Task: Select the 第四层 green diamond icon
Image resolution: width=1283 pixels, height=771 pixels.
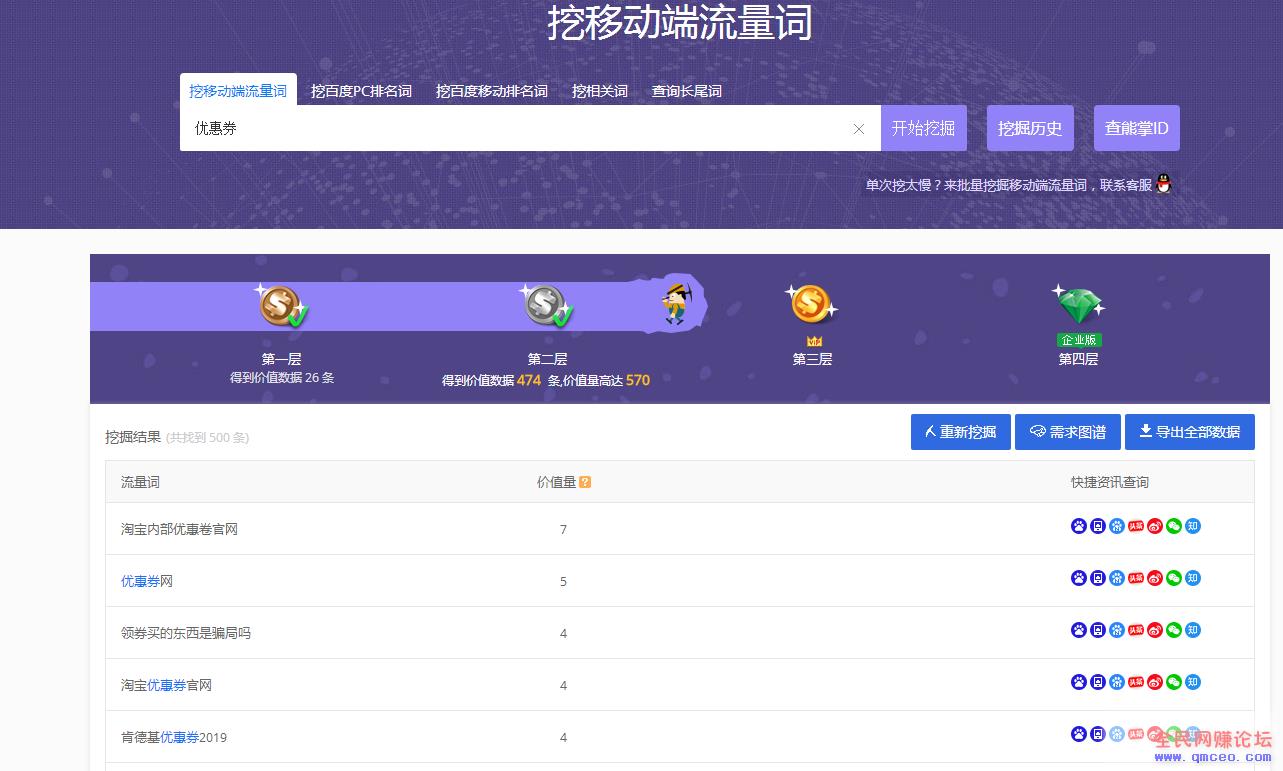Action: click(x=1078, y=304)
